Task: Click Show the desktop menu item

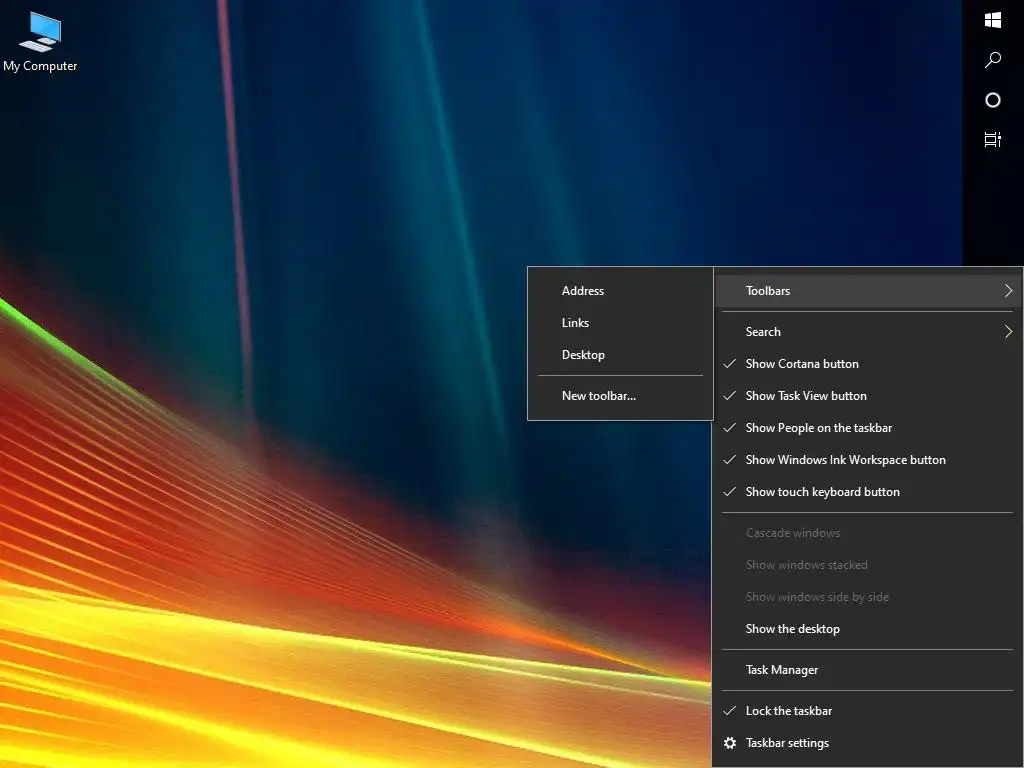Action: pyautogui.click(x=867, y=629)
